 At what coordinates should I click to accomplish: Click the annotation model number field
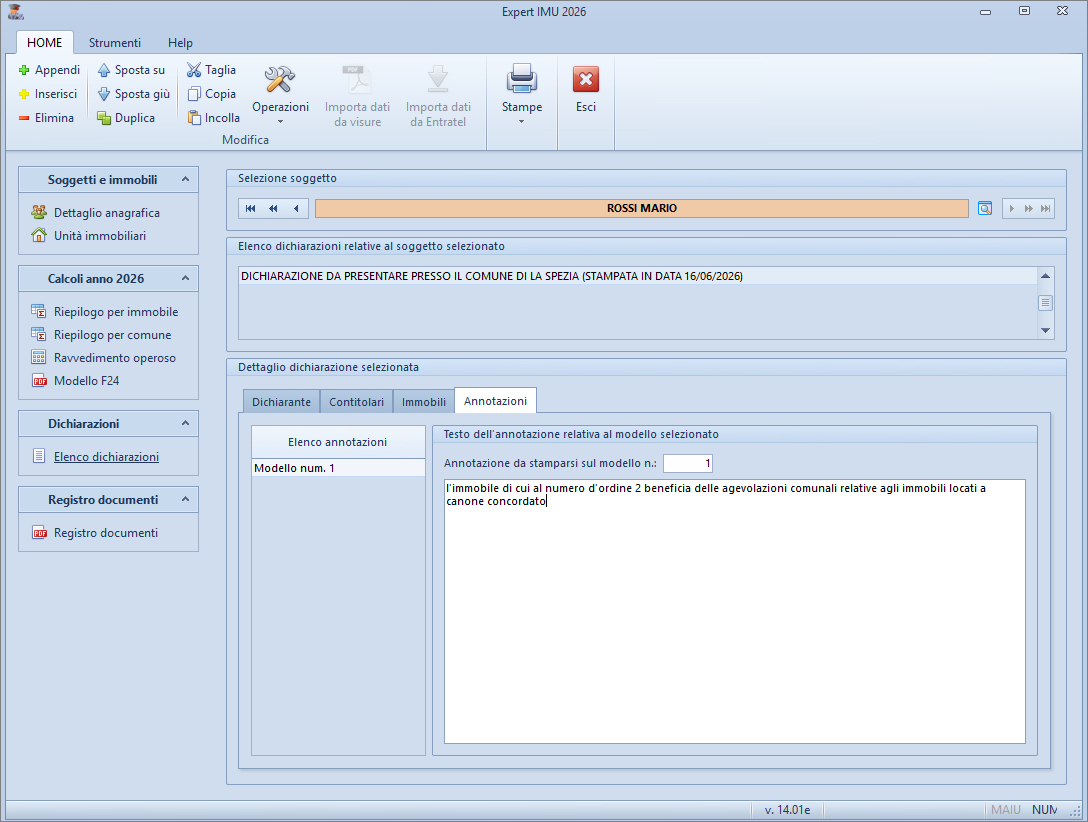coord(687,464)
